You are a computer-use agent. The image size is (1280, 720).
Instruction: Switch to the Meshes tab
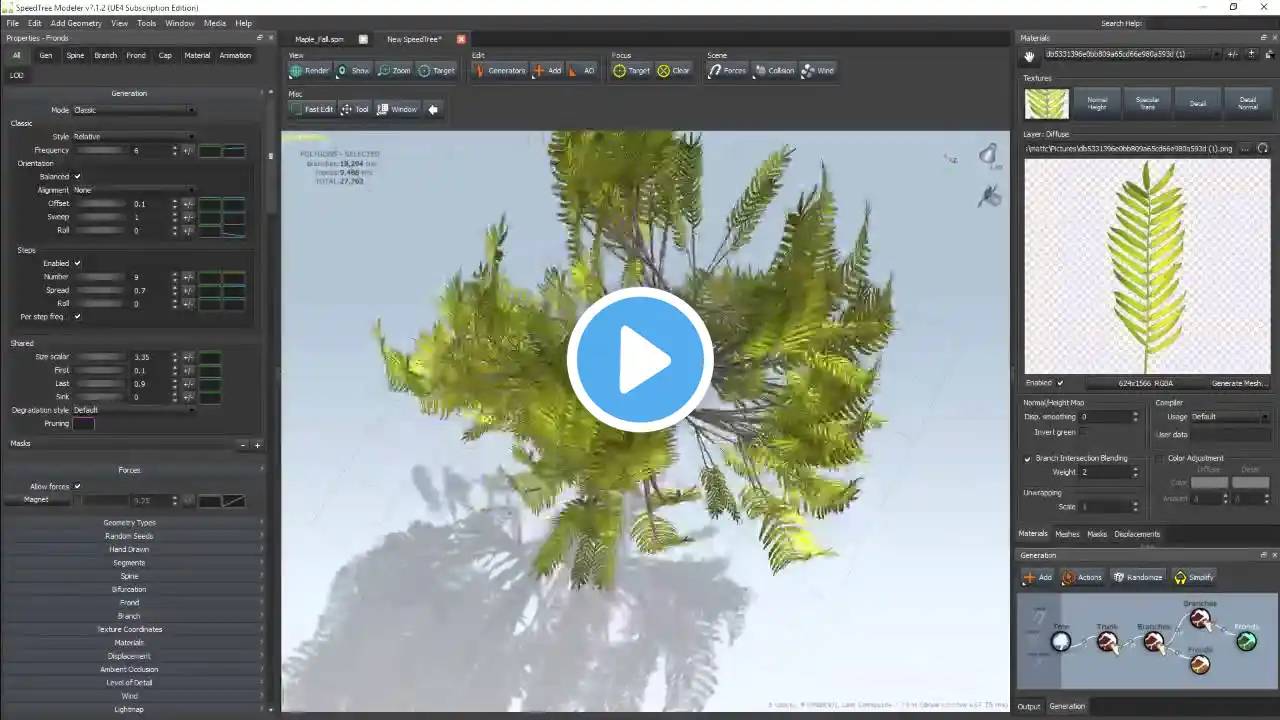coord(1067,534)
